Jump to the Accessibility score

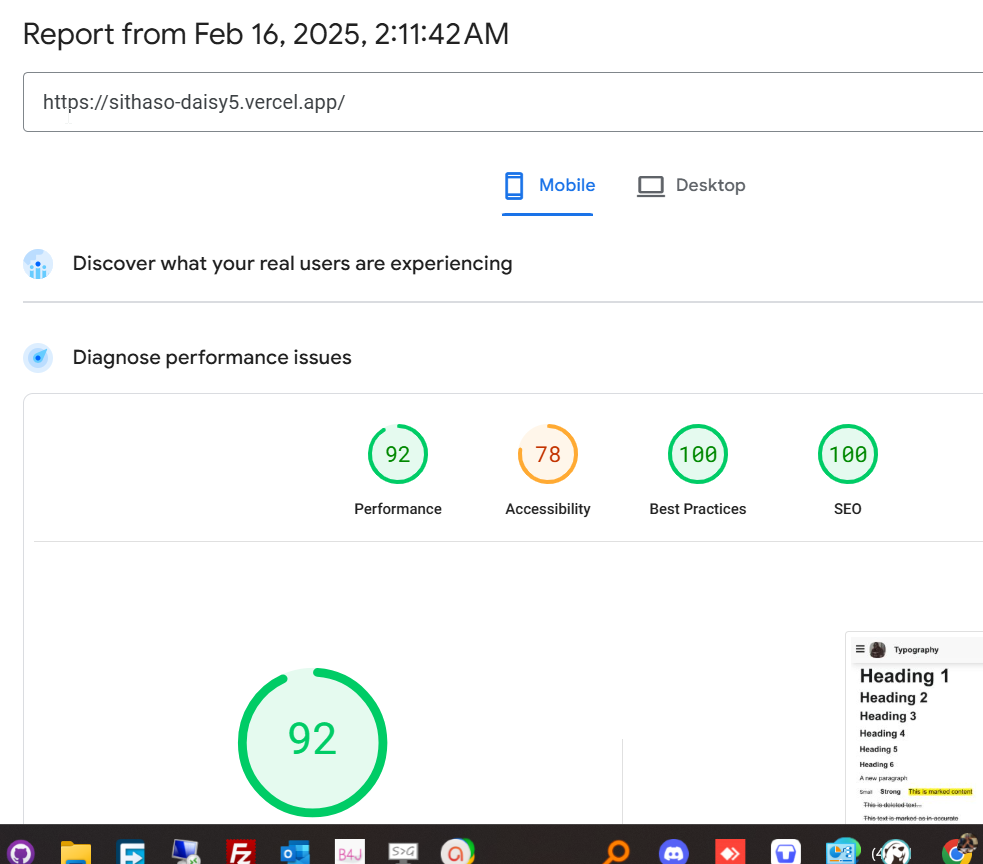click(x=548, y=455)
